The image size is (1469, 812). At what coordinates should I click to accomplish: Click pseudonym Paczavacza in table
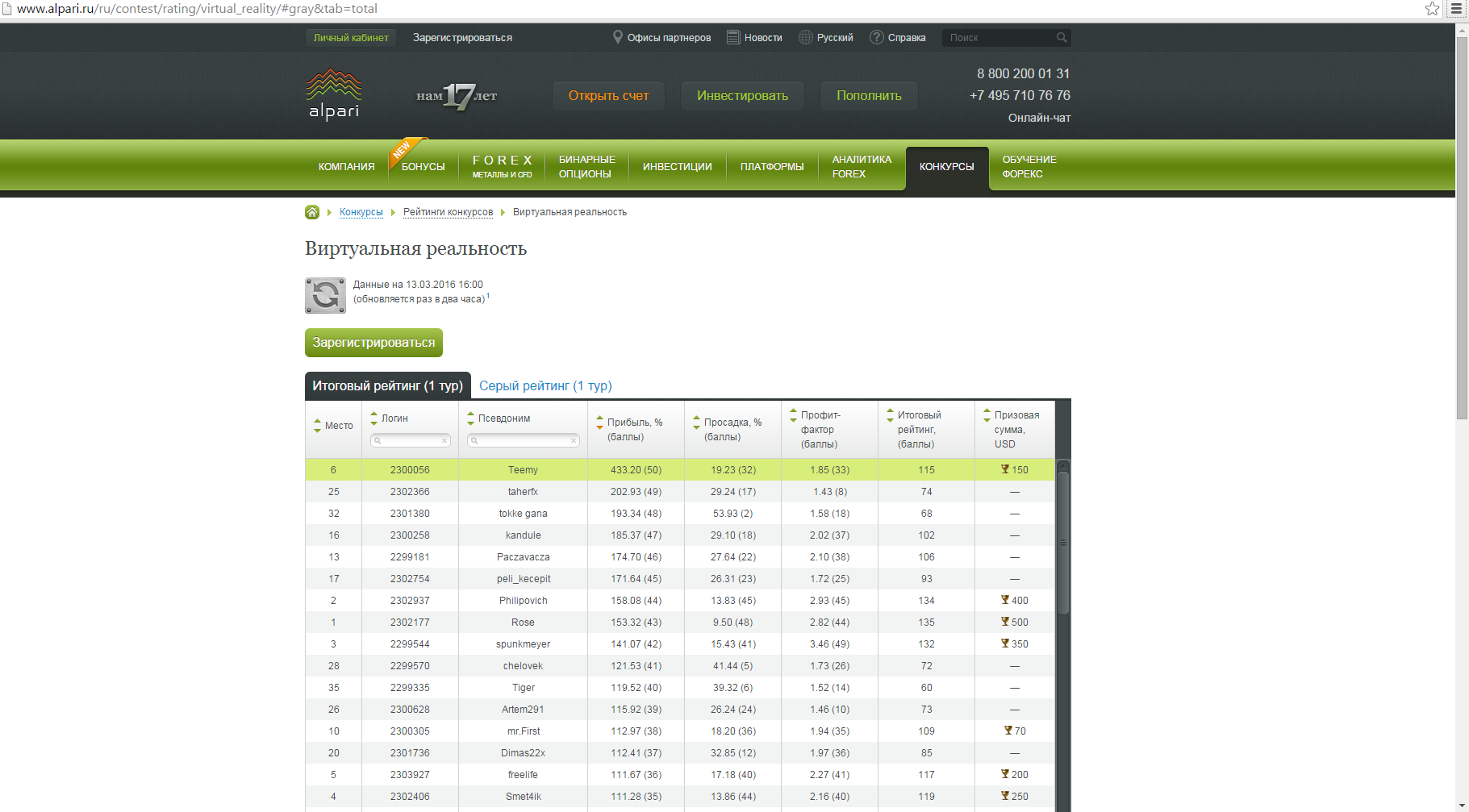coord(523,557)
